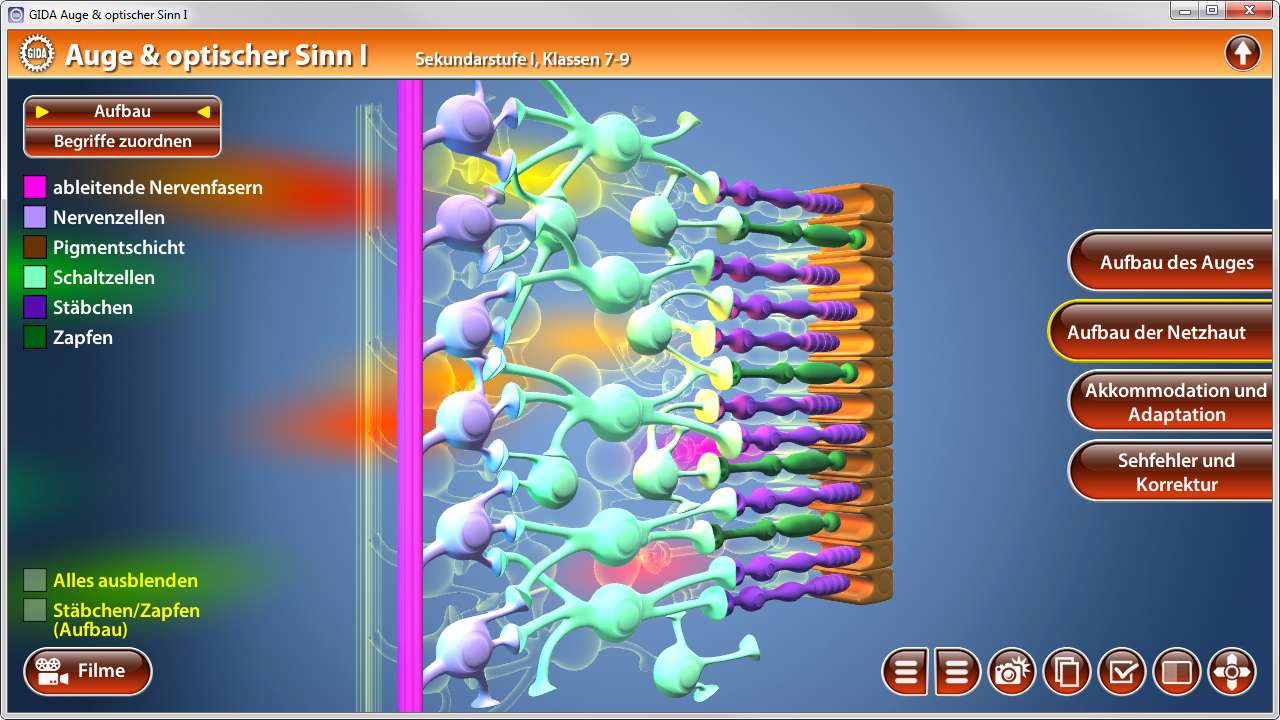Toggle the Alles ausblenden checkbox
Screen dimensions: 1280x720
pyautogui.click(x=35, y=581)
